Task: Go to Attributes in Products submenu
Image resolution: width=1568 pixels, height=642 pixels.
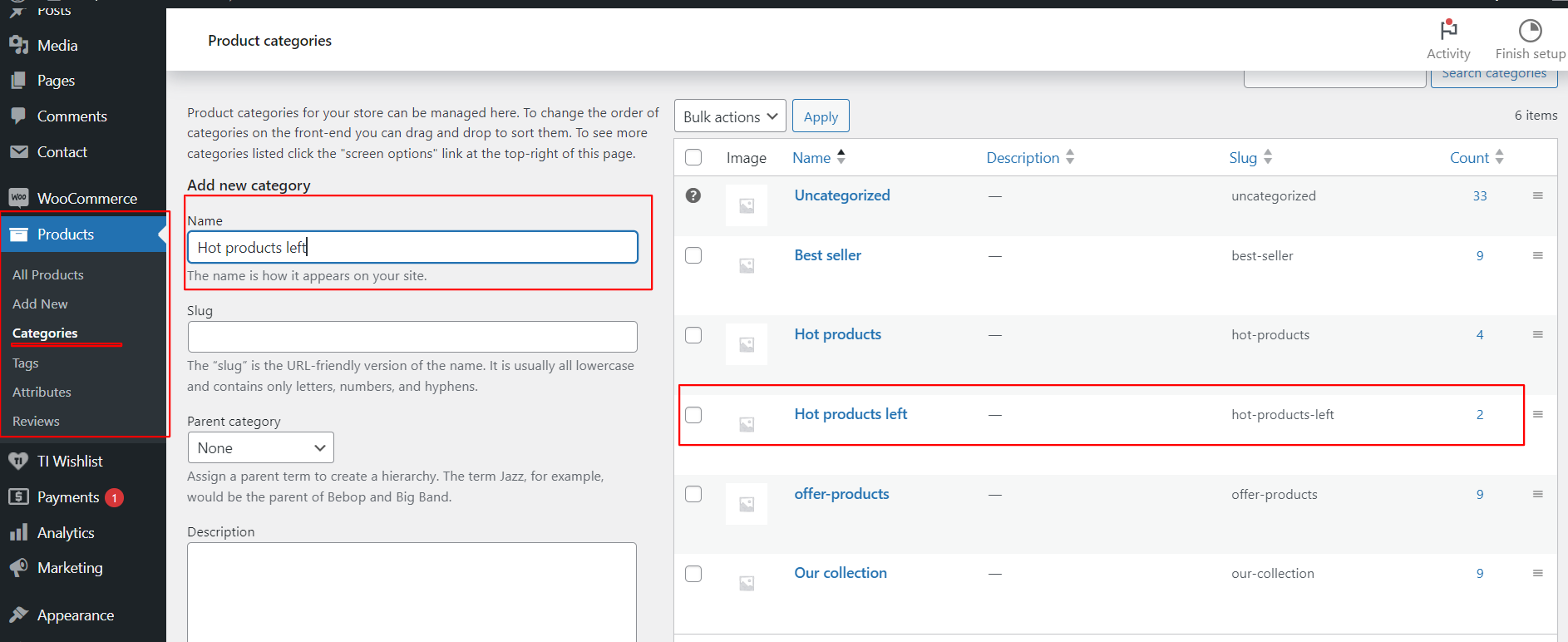Action: [x=42, y=393]
